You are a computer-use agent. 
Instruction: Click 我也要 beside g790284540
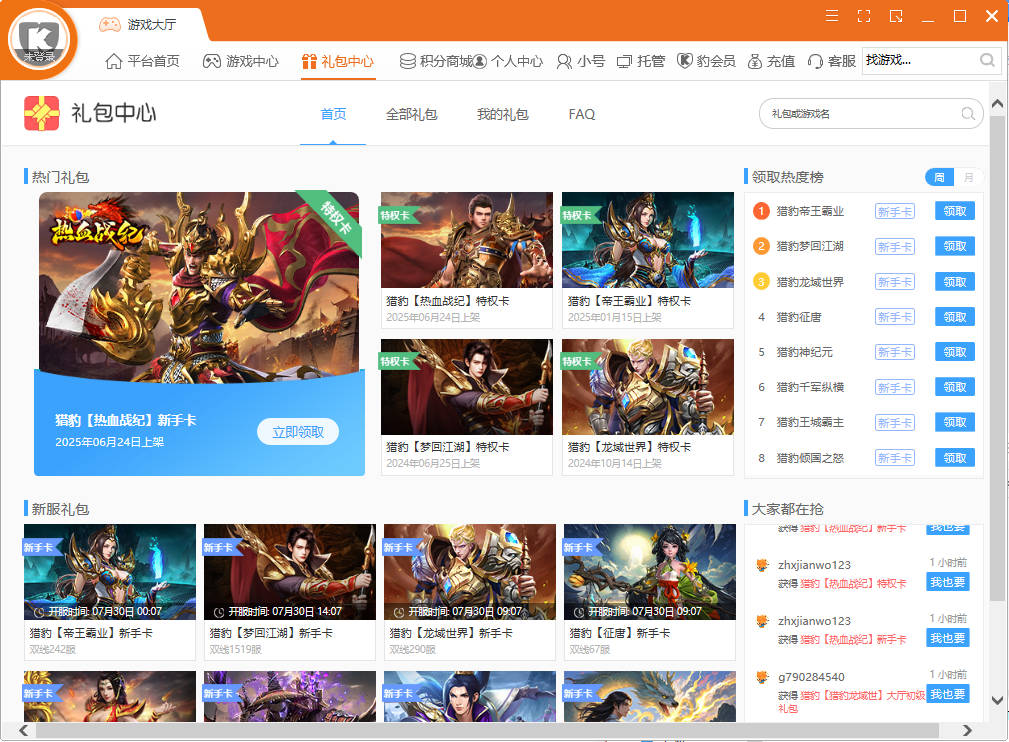[x=948, y=694]
